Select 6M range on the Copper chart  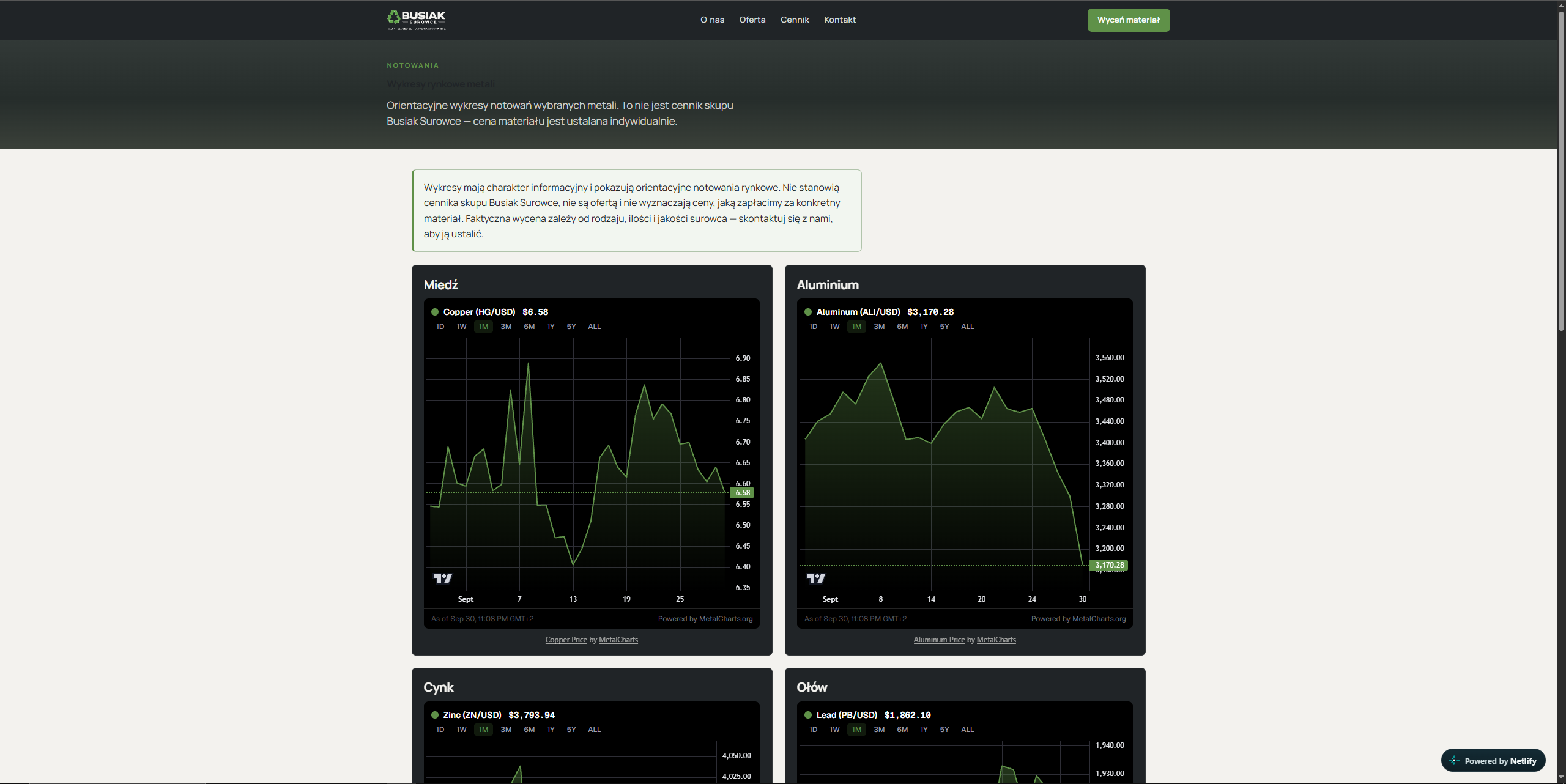click(529, 327)
